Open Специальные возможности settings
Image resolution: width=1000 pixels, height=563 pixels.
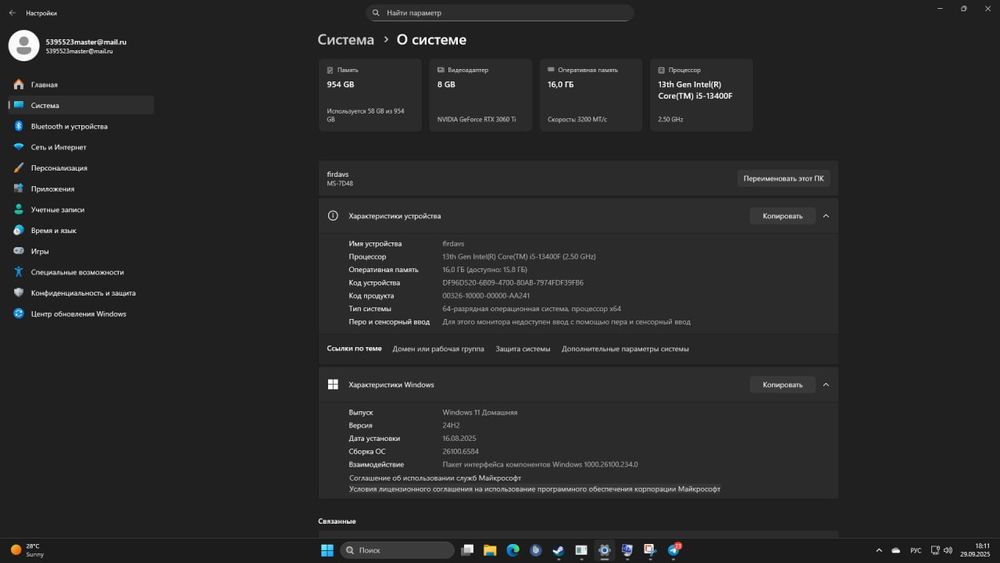coord(77,272)
